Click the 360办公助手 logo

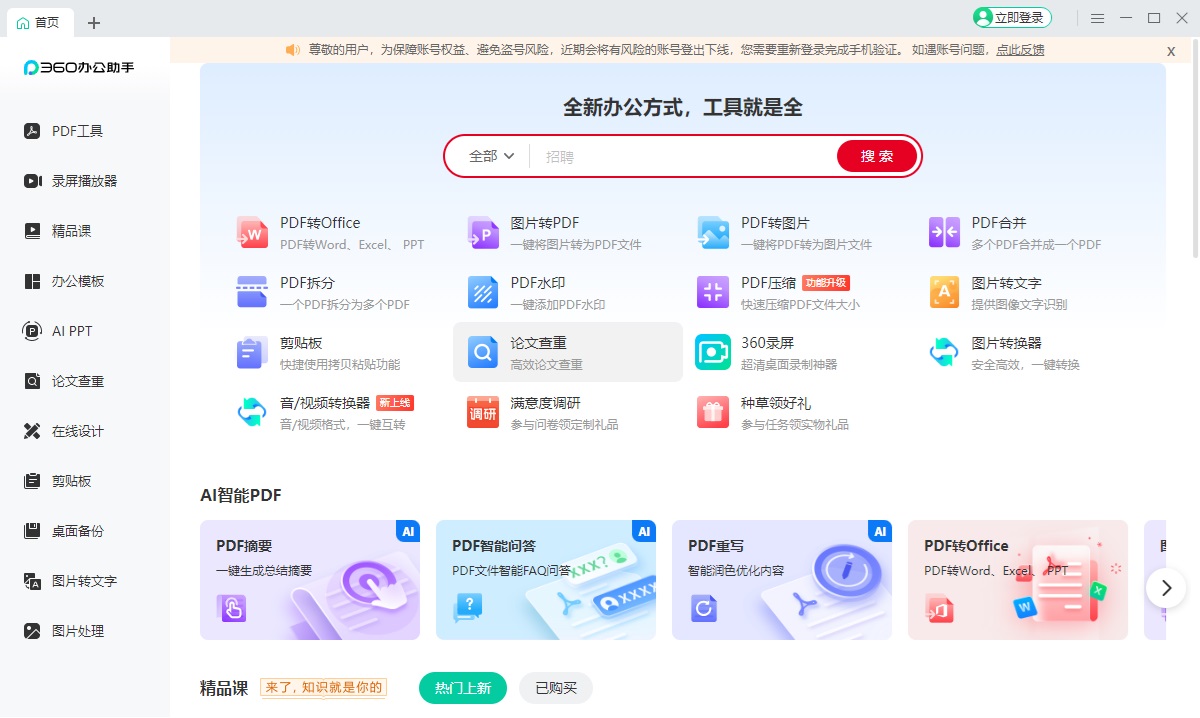click(x=79, y=67)
